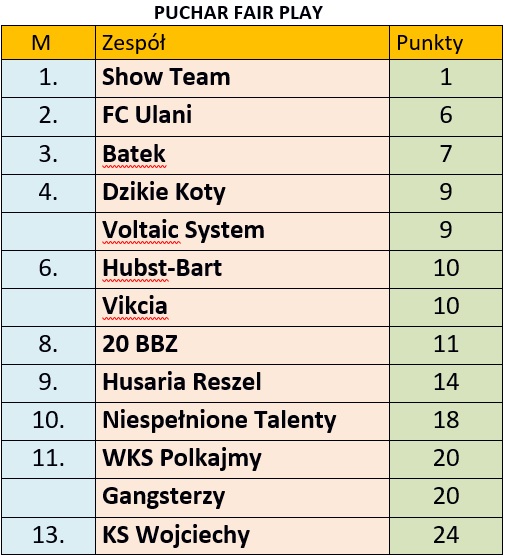Viewport: 505px width, 558px height.
Task: Select the Vikcia cell
Action: pos(242,308)
